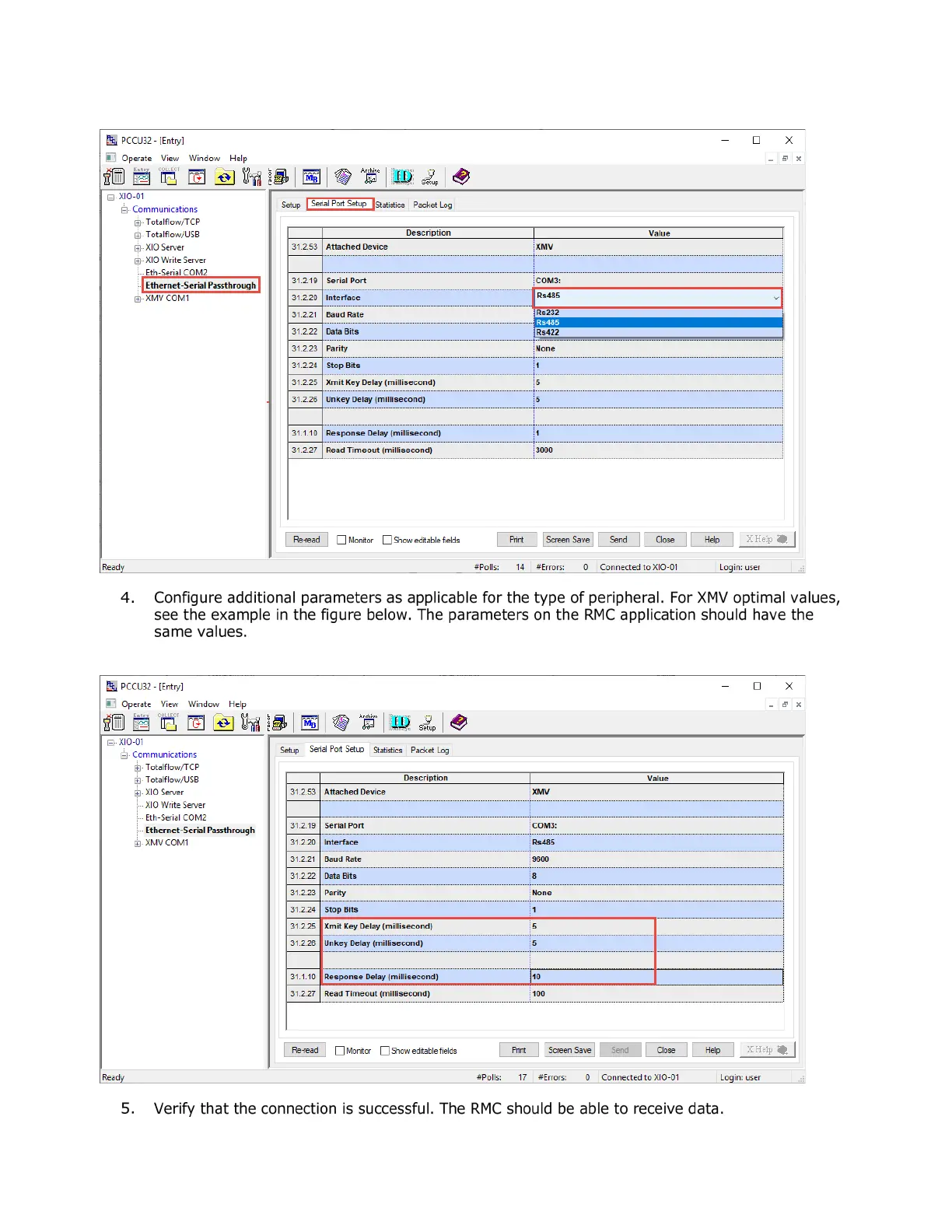
Task: Switch to the Packet Log tab in the upper window
Action: pyautogui.click(x=432, y=205)
